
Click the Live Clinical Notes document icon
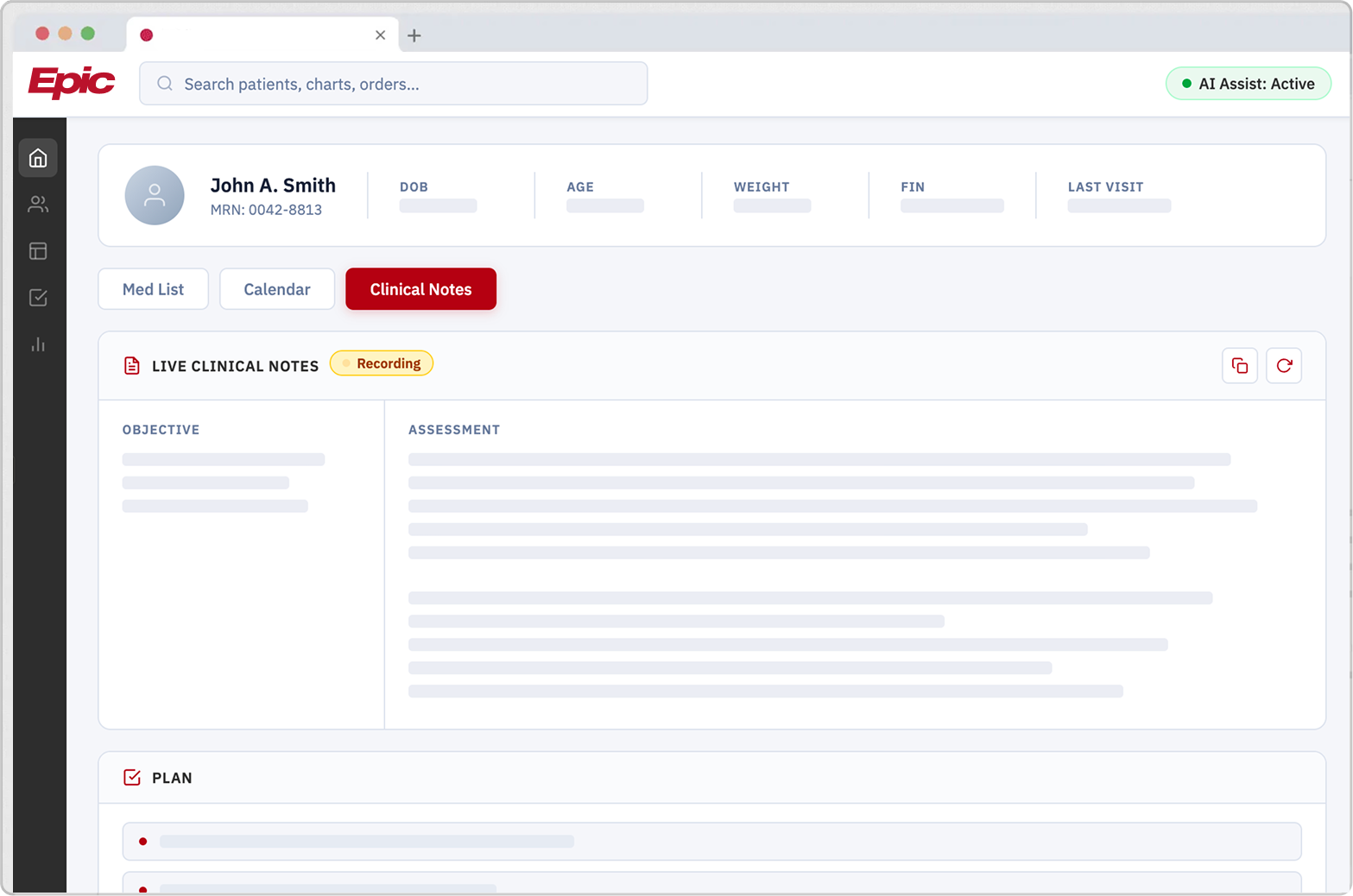coord(132,366)
